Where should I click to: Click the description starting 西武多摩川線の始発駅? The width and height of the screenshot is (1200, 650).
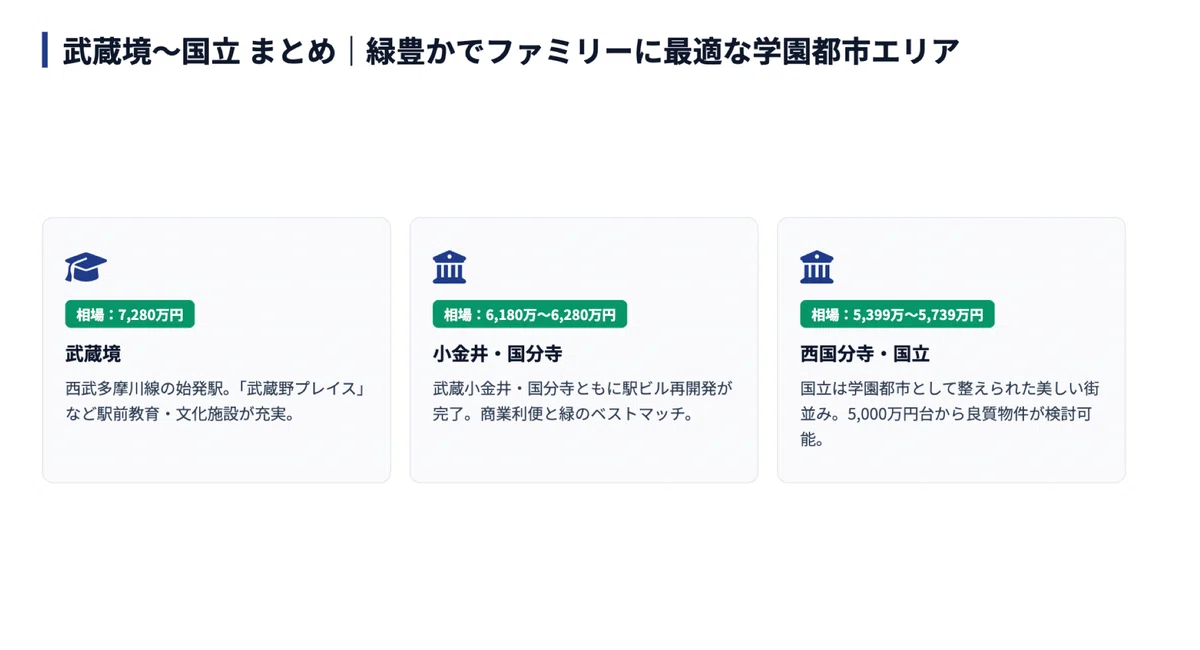pyautogui.click(x=216, y=401)
